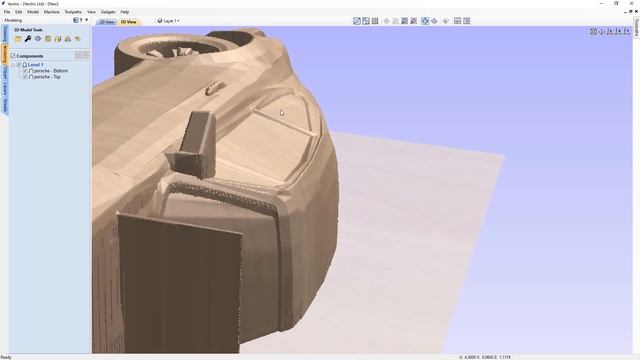The width and height of the screenshot is (640, 360).
Task: Toggle the Components checkbox
Action: (x=13, y=56)
